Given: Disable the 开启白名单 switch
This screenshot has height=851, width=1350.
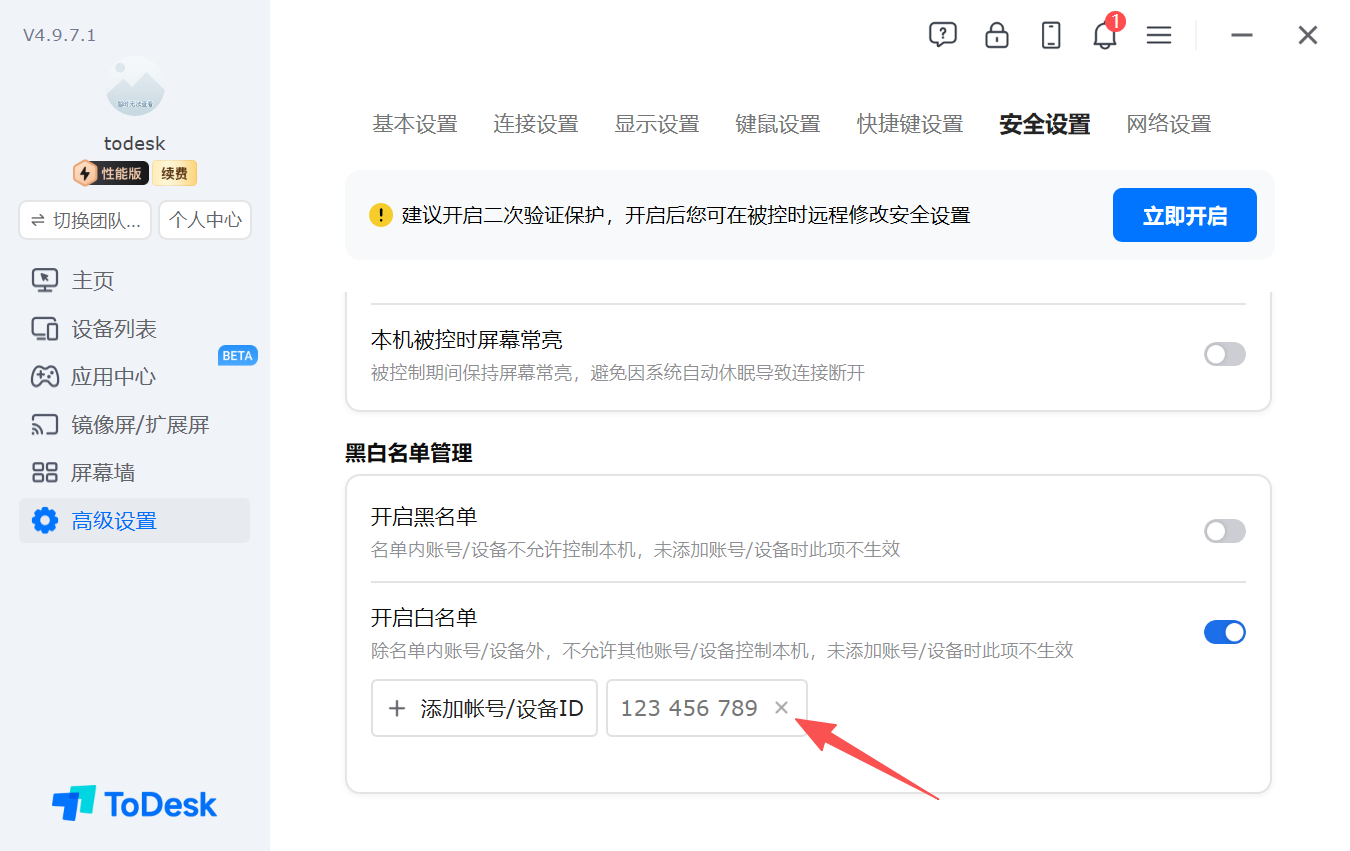Looking at the screenshot, I should click(1225, 632).
